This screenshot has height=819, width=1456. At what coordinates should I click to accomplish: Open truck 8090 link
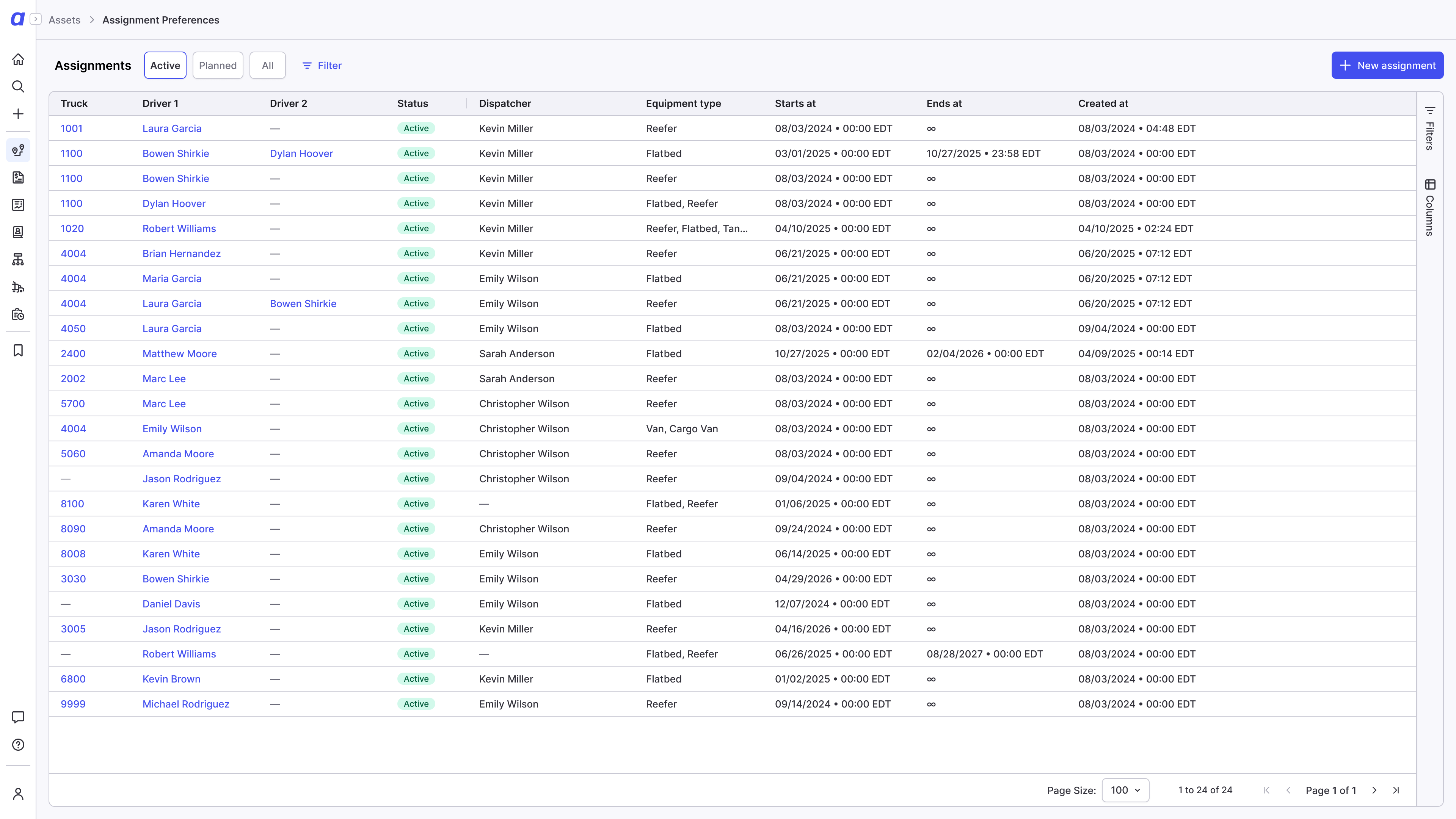coord(73,529)
